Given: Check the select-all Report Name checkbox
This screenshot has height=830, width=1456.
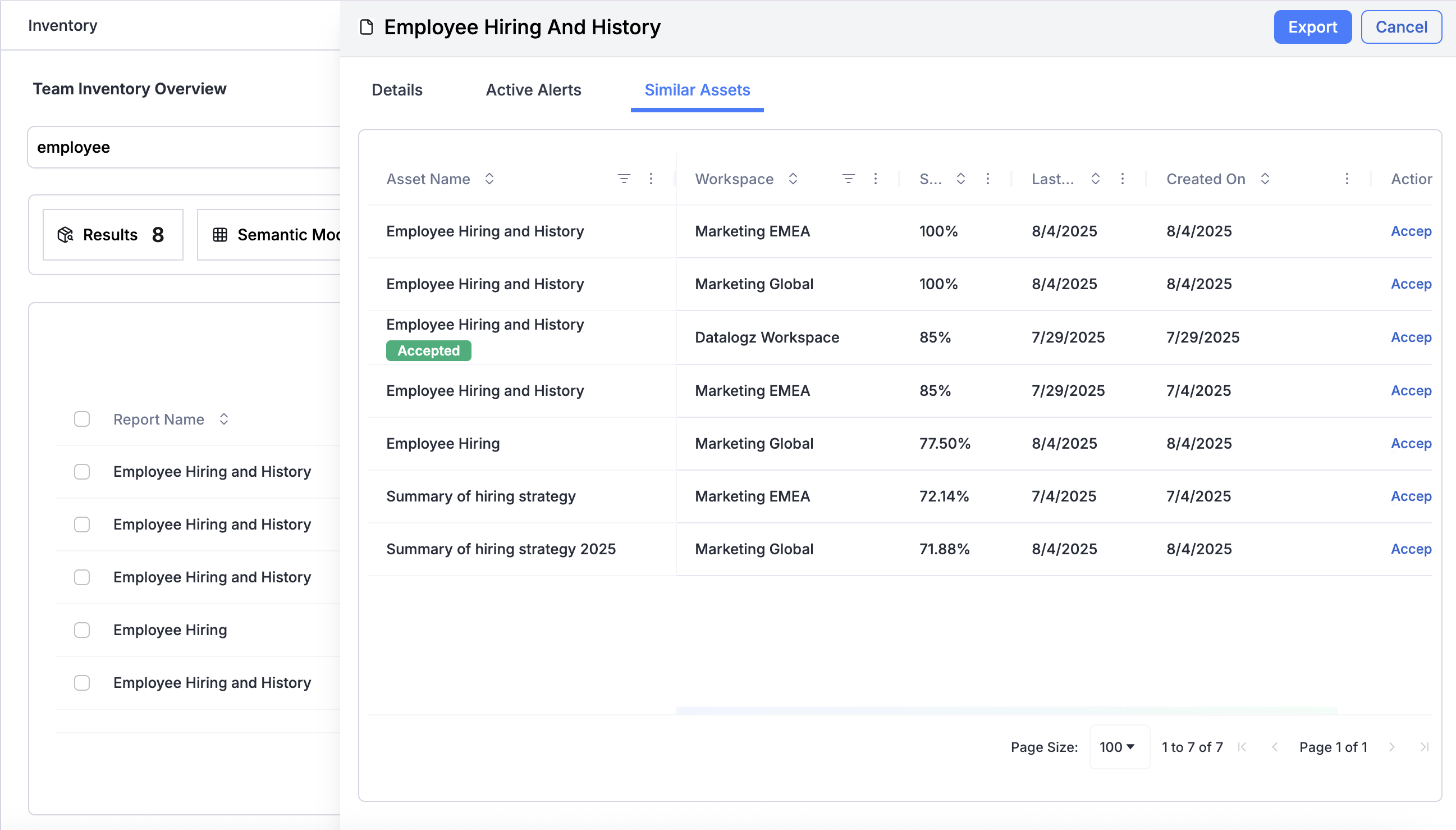Looking at the screenshot, I should [82, 419].
